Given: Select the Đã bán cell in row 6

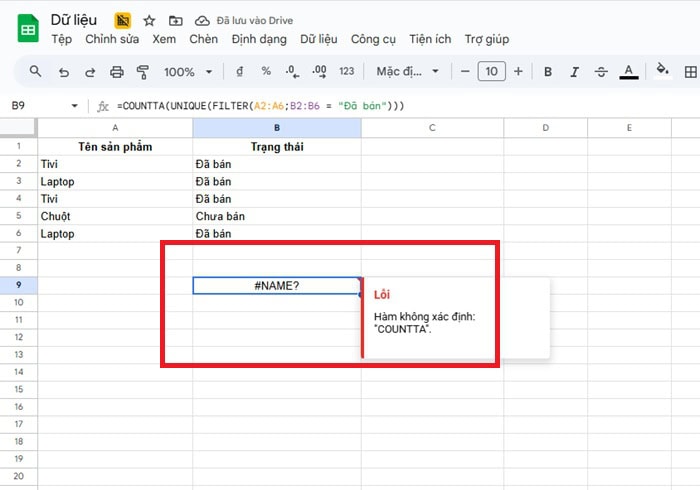Looking at the screenshot, I should (277, 233).
